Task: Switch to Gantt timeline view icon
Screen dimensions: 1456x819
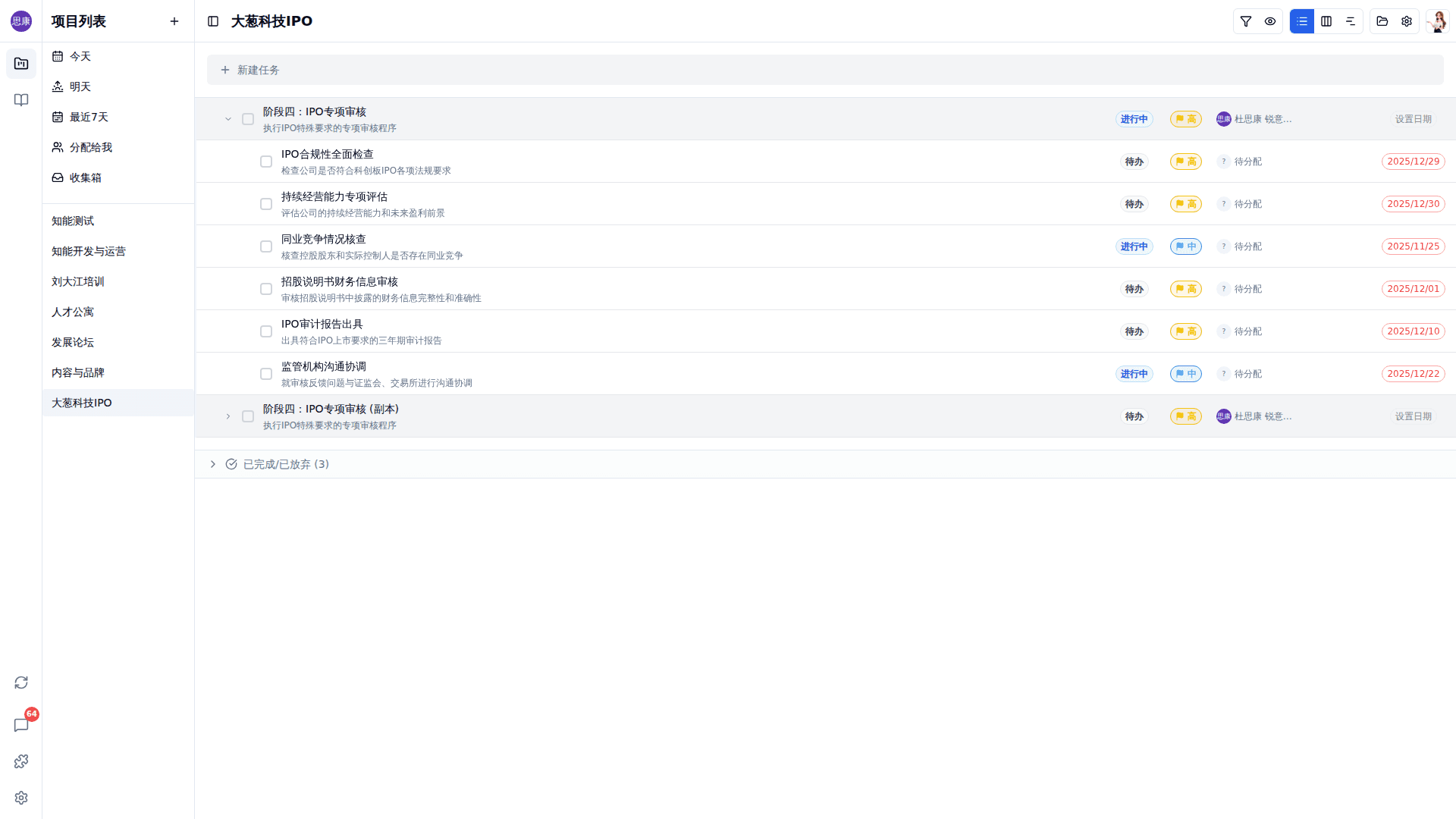Action: point(1351,21)
